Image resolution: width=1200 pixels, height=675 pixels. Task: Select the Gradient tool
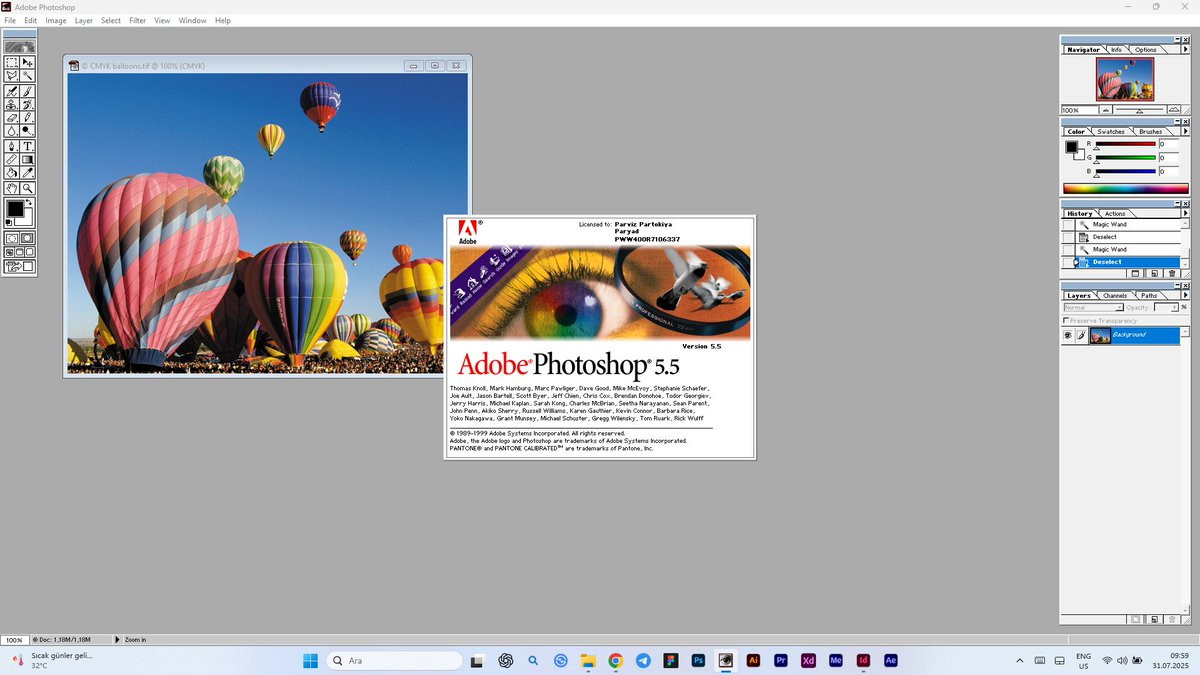click(27, 158)
